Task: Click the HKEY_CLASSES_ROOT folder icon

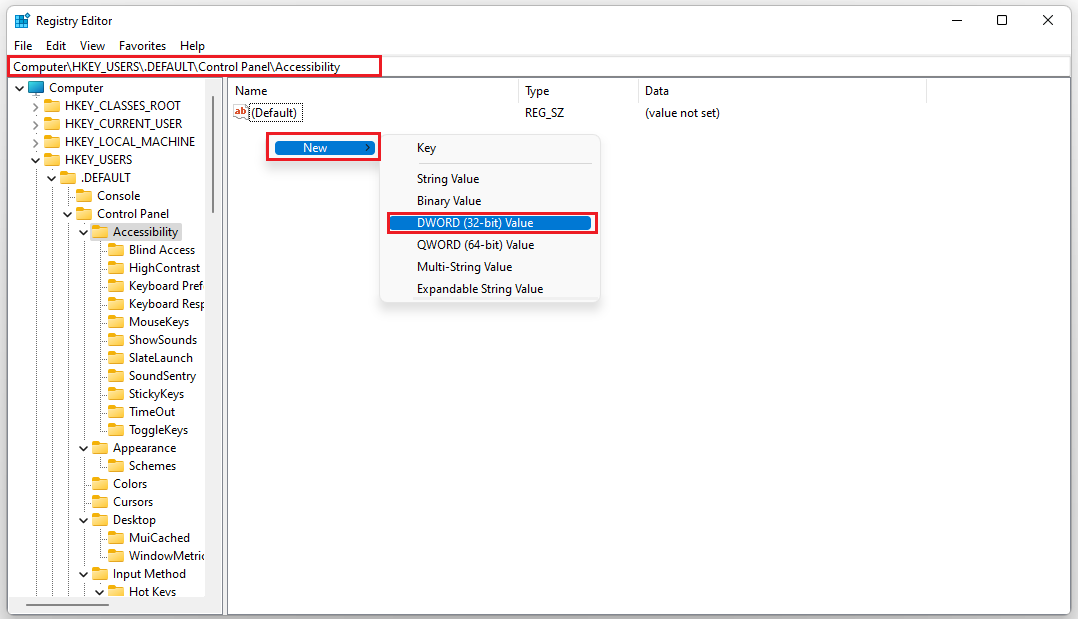Action: [x=52, y=106]
